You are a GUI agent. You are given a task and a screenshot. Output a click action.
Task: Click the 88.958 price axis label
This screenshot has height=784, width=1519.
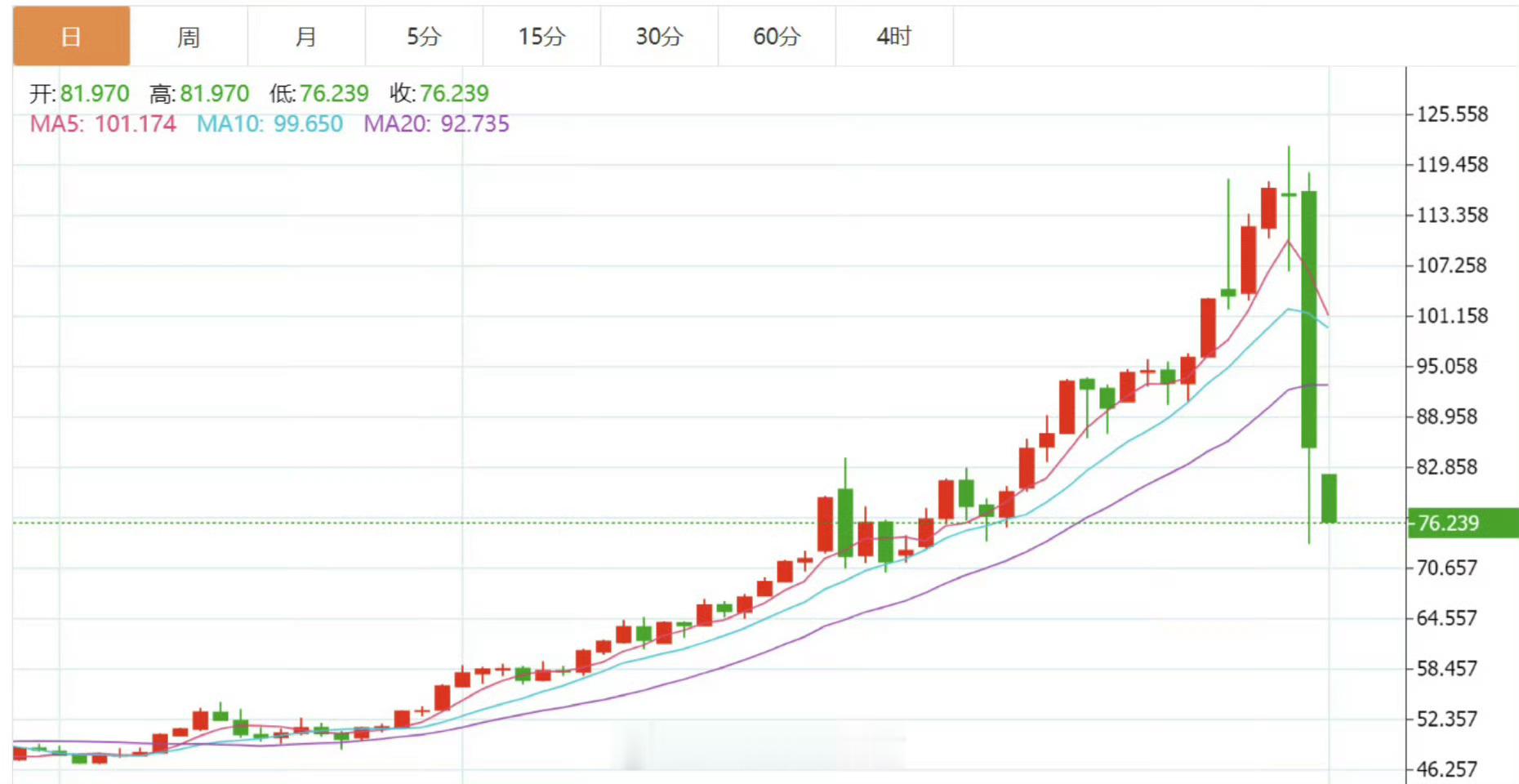click(1447, 417)
